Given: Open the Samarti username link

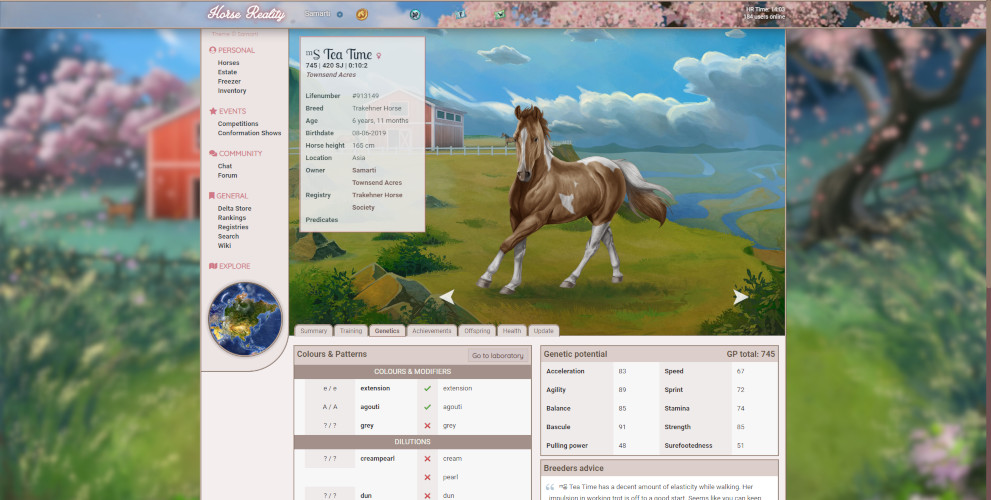Looking at the screenshot, I should (317, 13).
